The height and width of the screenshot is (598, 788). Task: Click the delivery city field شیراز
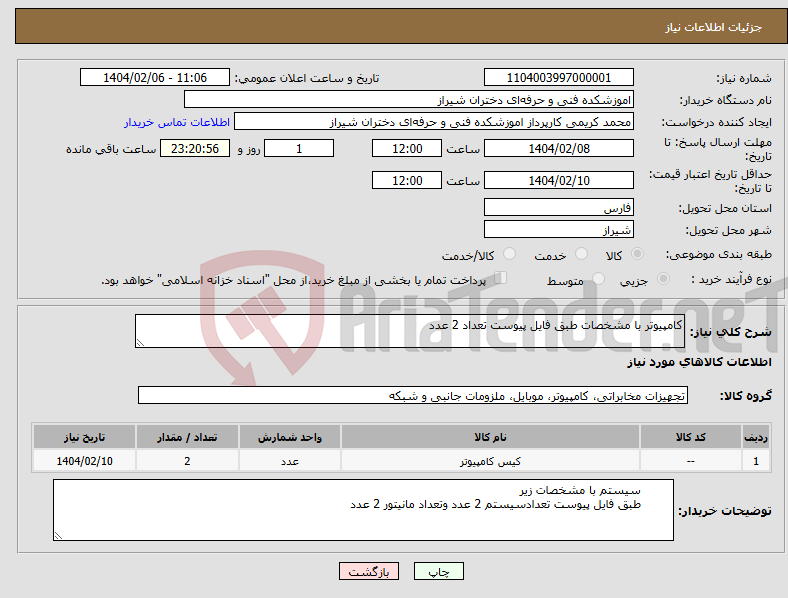click(558, 229)
